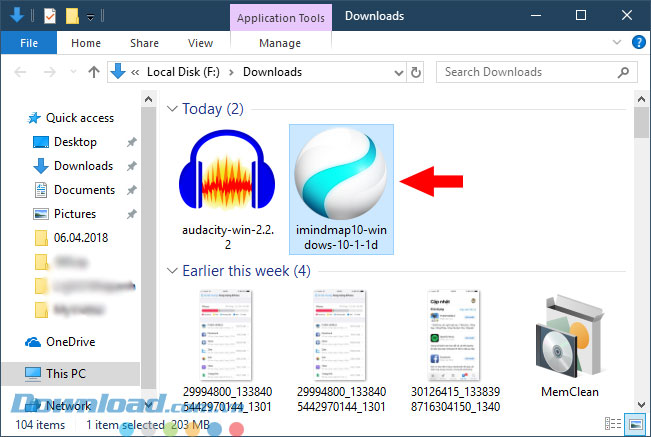Go back using the Back arrow
Screen dimensions: 651x437
(x=20, y=72)
